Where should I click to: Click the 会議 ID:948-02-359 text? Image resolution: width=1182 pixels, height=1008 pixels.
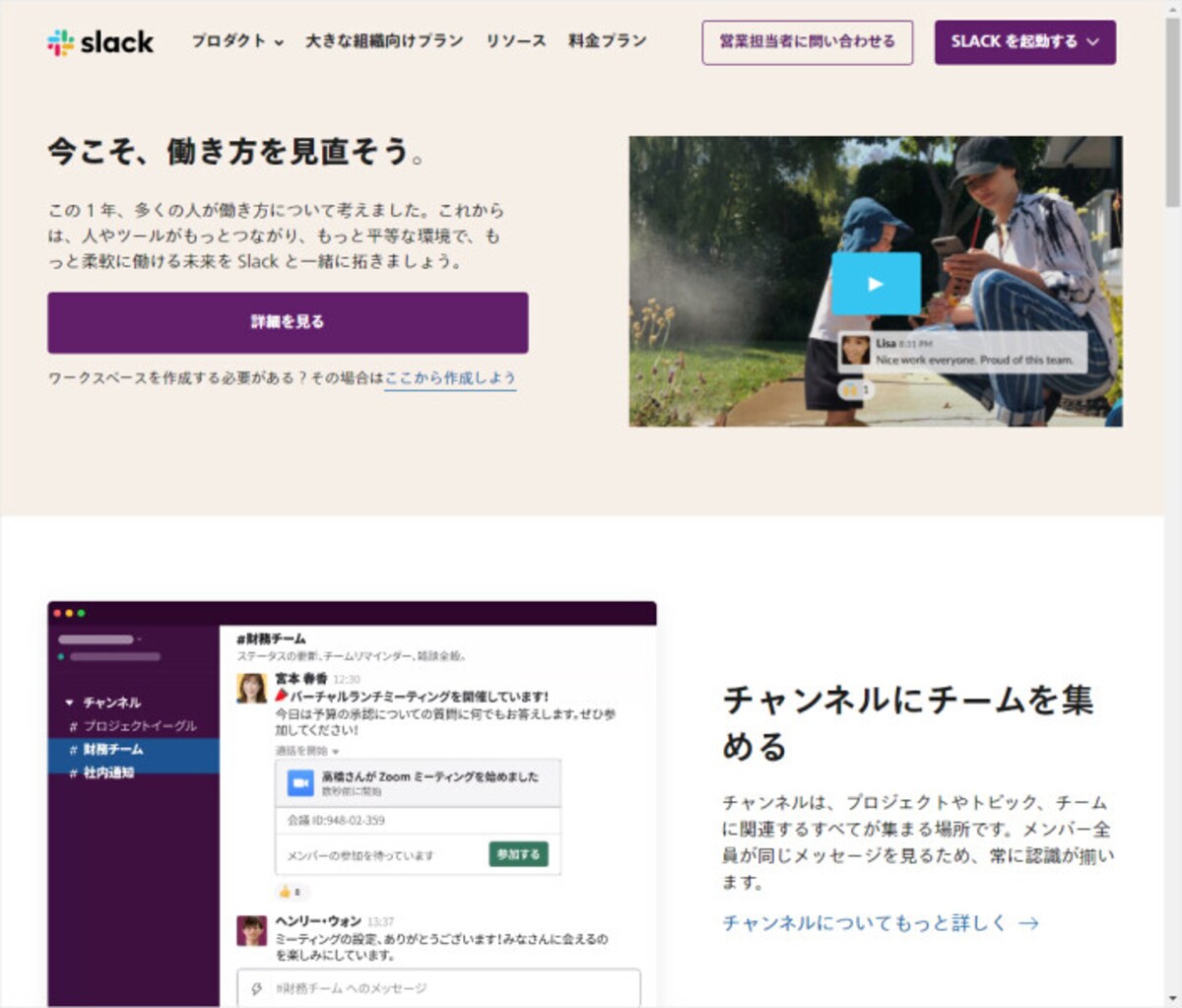click(x=336, y=820)
